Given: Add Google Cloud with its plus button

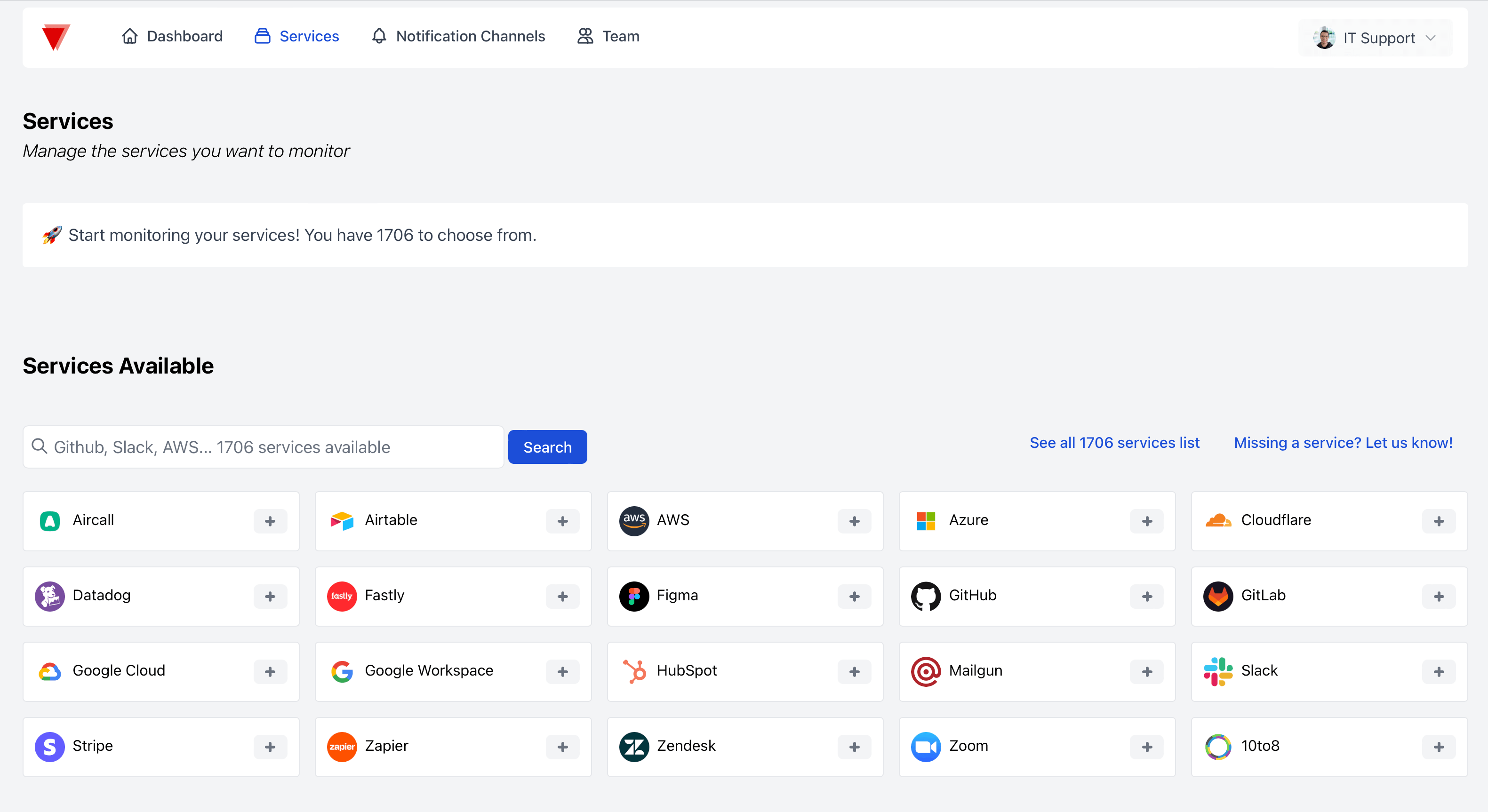Looking at the screenshot, I should pos(270,672).
